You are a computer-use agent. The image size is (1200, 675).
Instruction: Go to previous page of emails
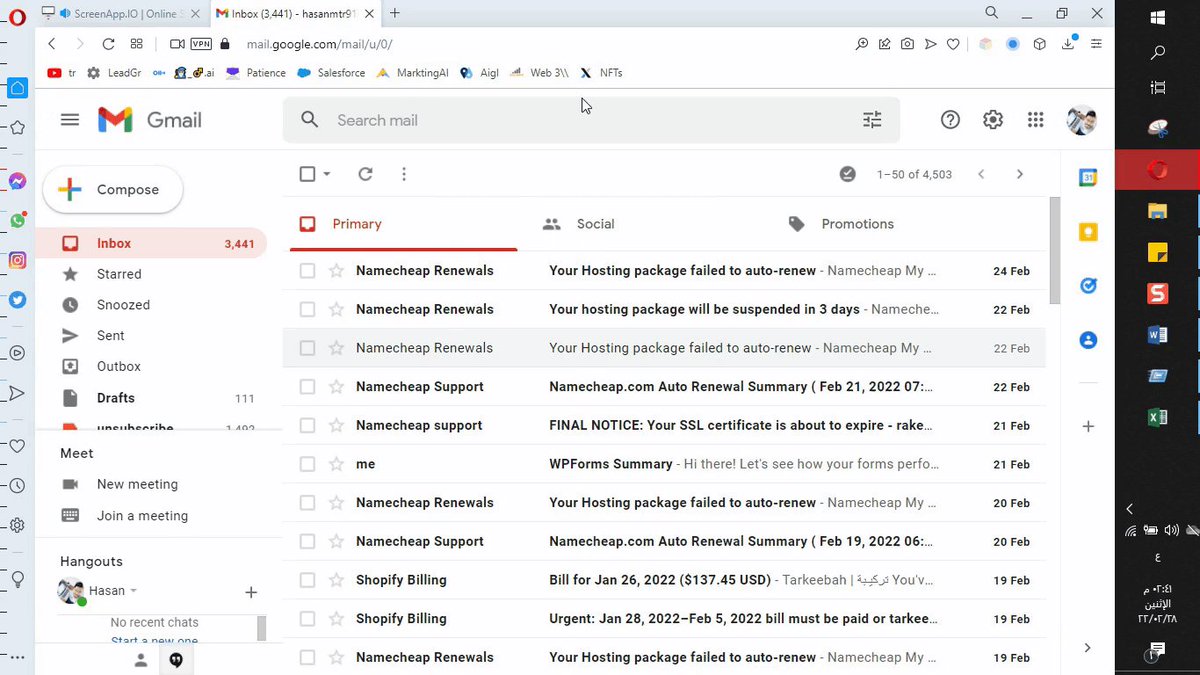[981, 174]
